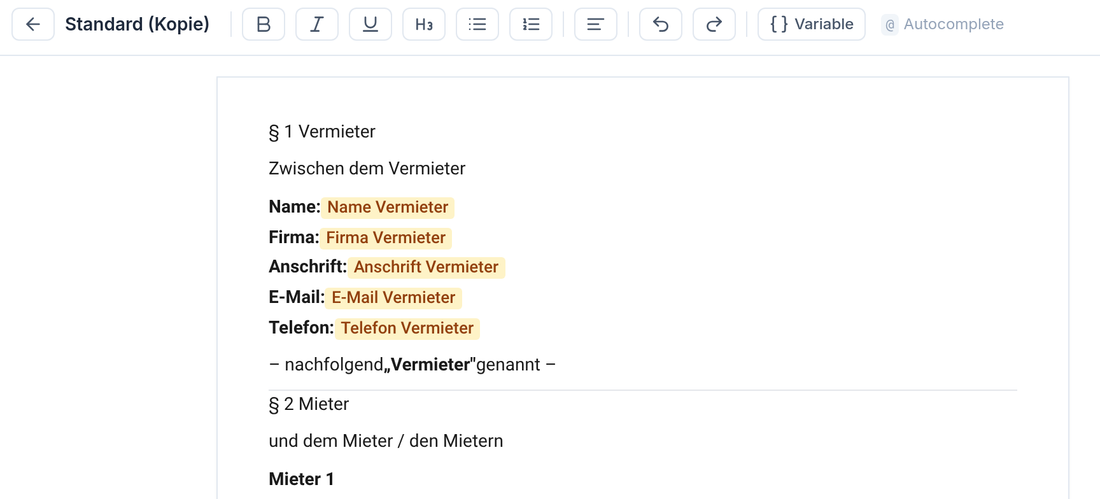Toggle underline formatting
Image resolution: width=1100 pixels, height=499 pixels.
(x=370, y=25)
